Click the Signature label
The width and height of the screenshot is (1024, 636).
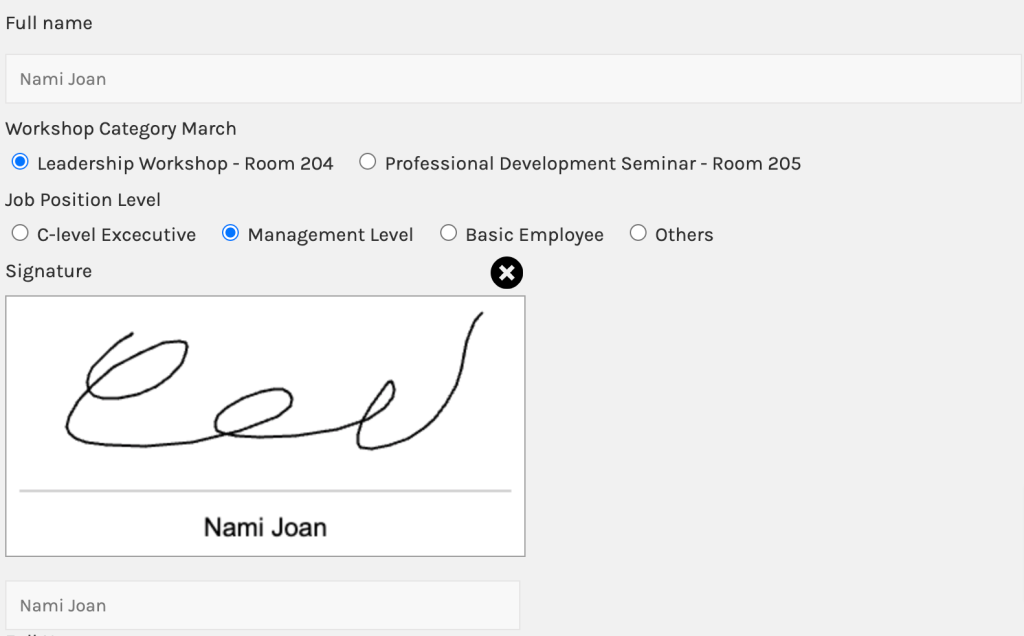[49, 271]
